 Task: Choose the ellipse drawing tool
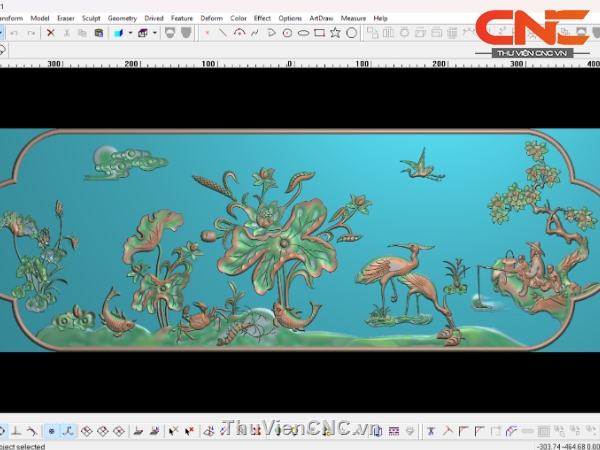[303, 33]
